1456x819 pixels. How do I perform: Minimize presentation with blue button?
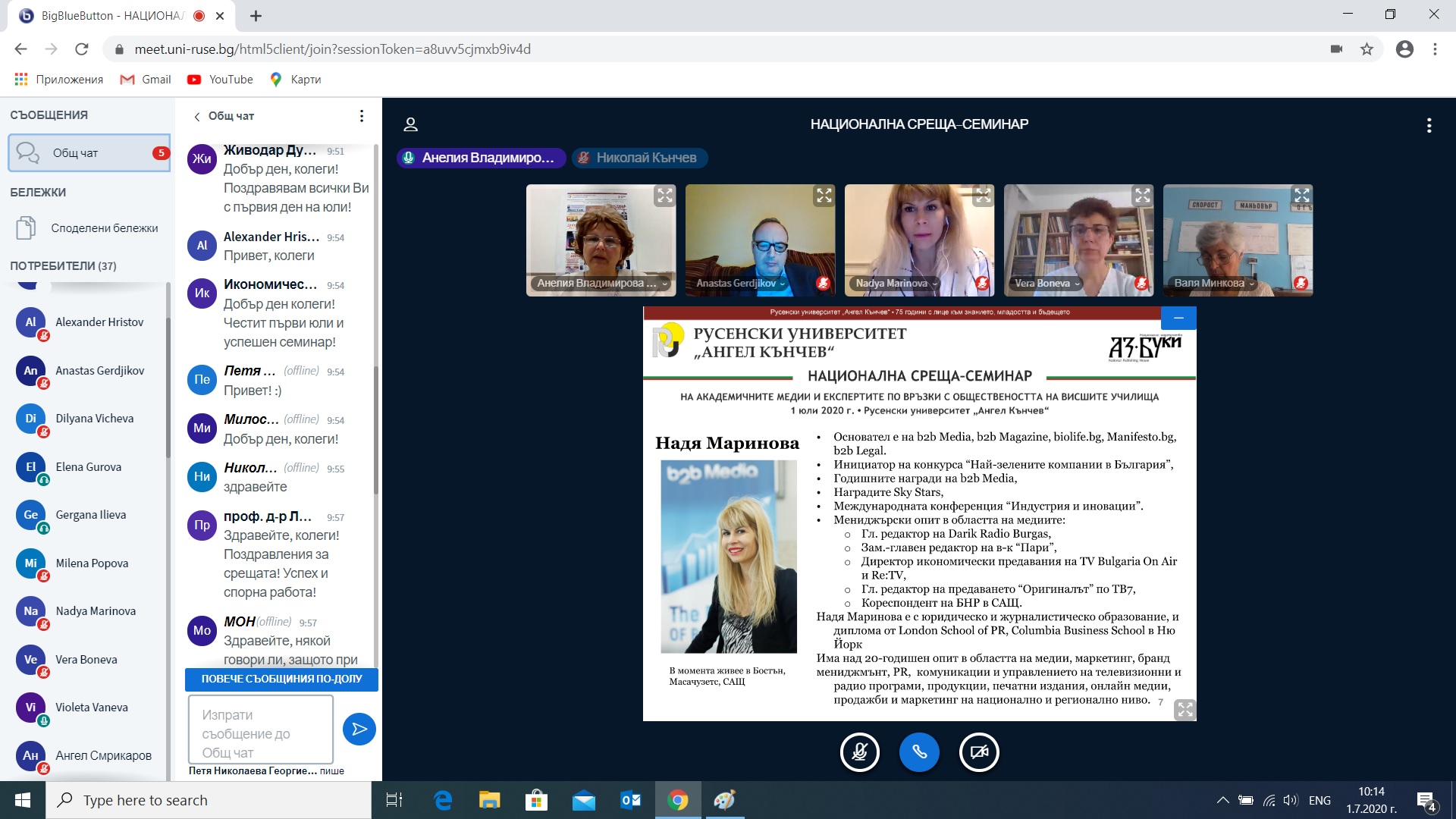click(x=1178, y=318)
